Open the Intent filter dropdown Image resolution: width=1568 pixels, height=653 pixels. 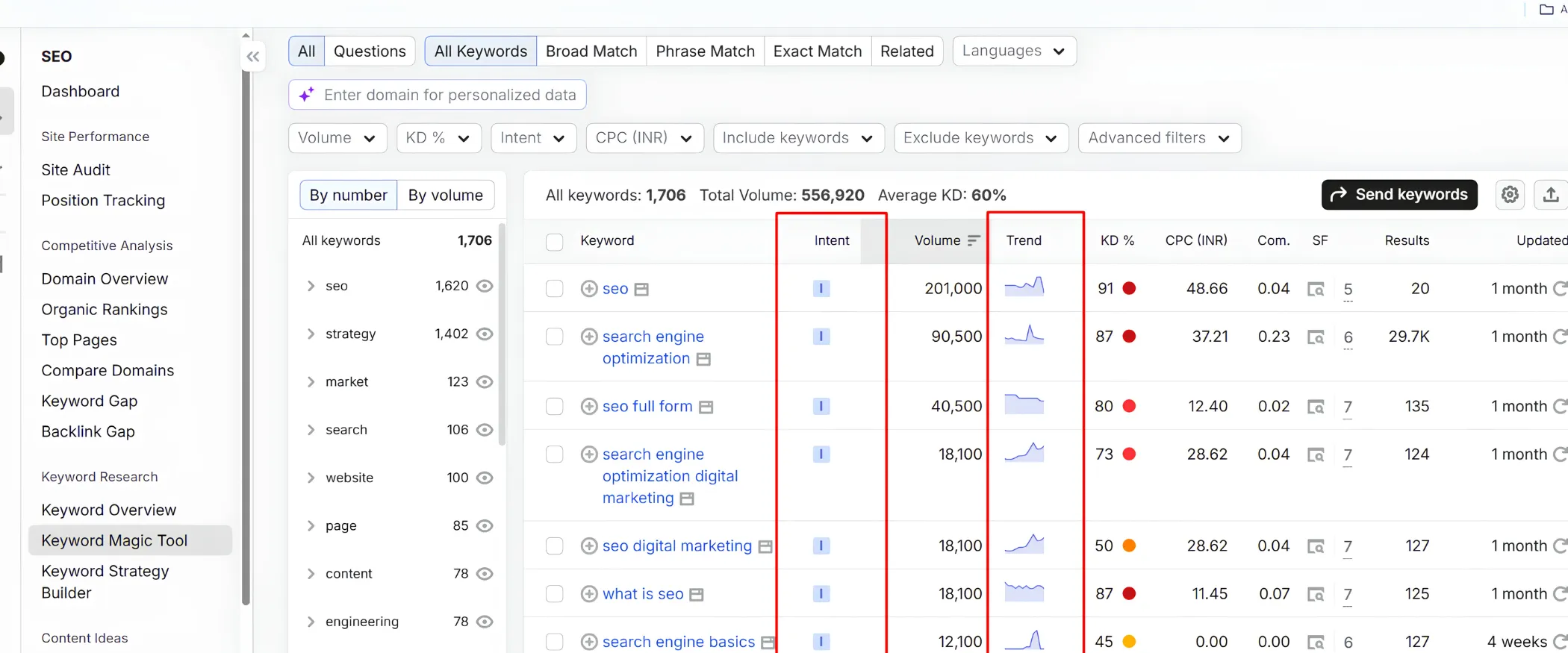pos(533,138)
